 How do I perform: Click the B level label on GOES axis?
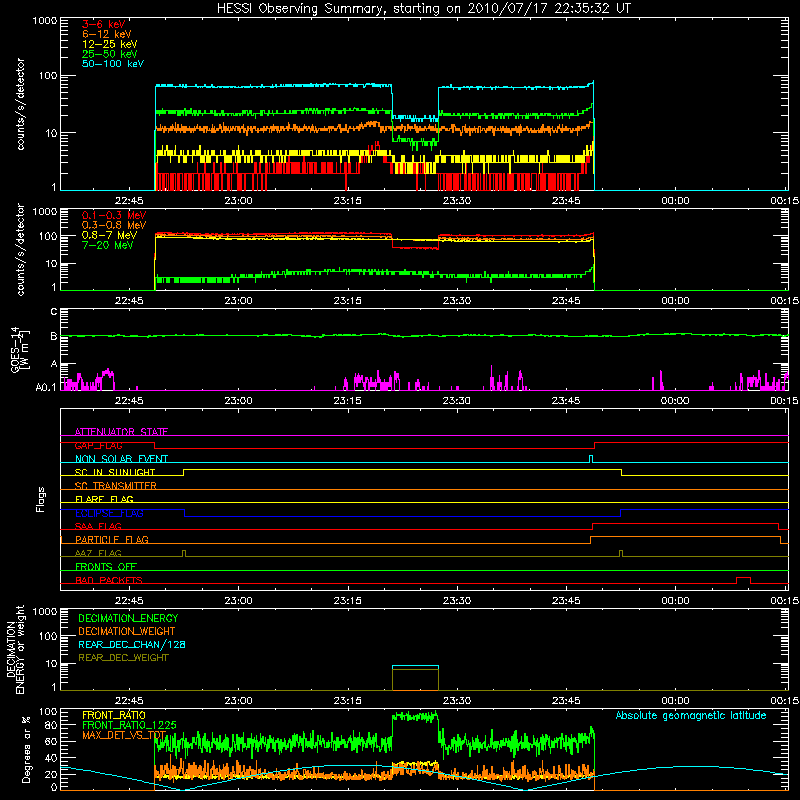click(x=54, y=336)
